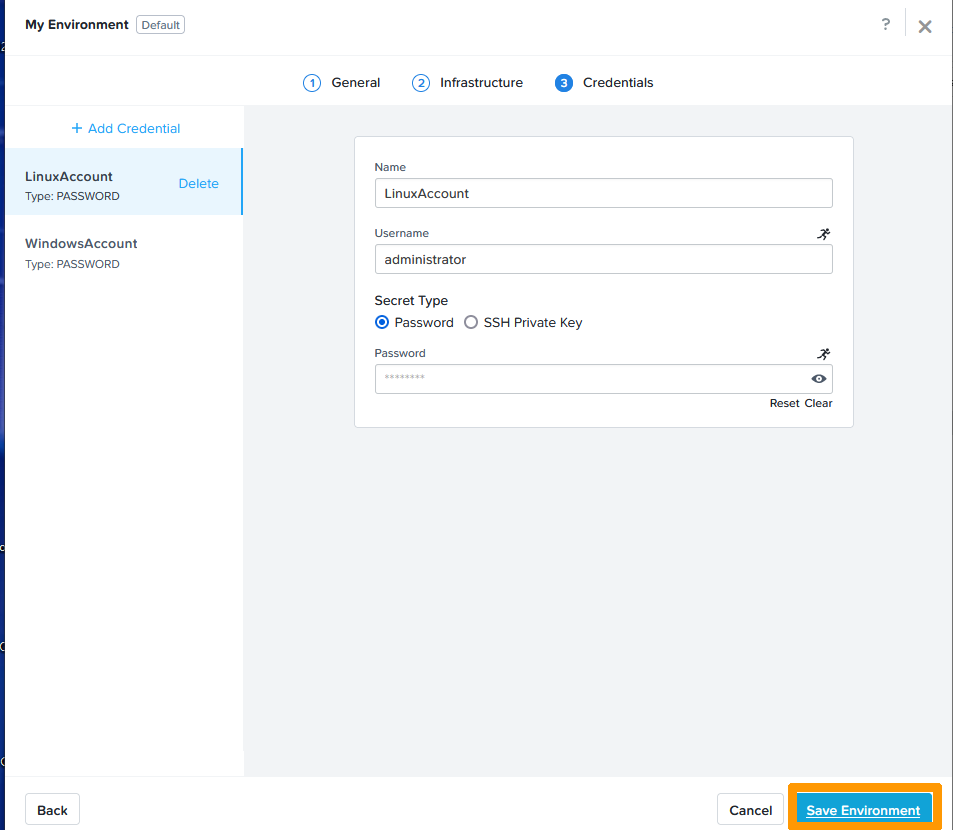953x830 pixels.
Task: Reset the password value
Action: [x=783, y=403]
